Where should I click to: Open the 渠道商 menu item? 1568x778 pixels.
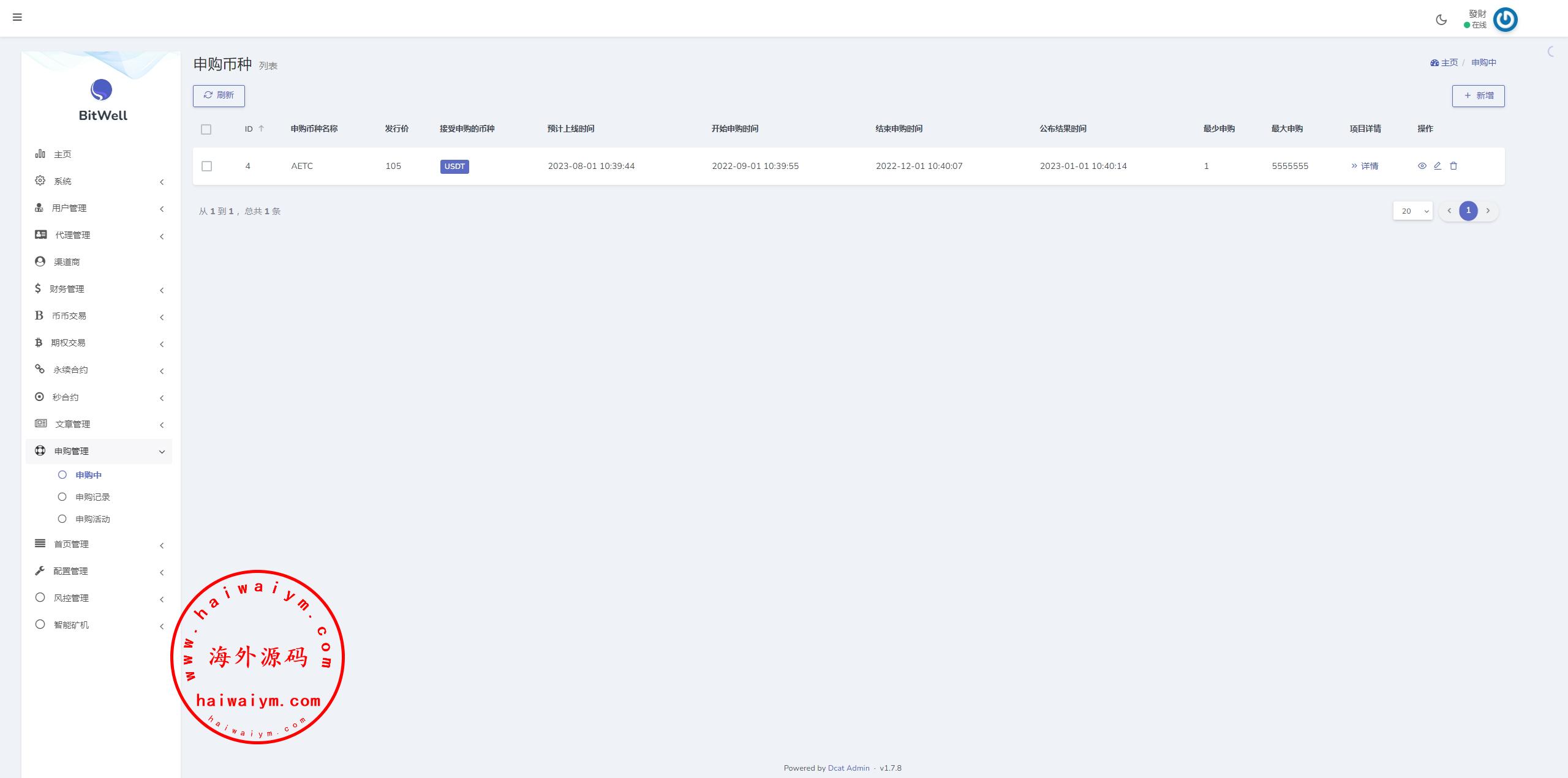click(66, 262)
